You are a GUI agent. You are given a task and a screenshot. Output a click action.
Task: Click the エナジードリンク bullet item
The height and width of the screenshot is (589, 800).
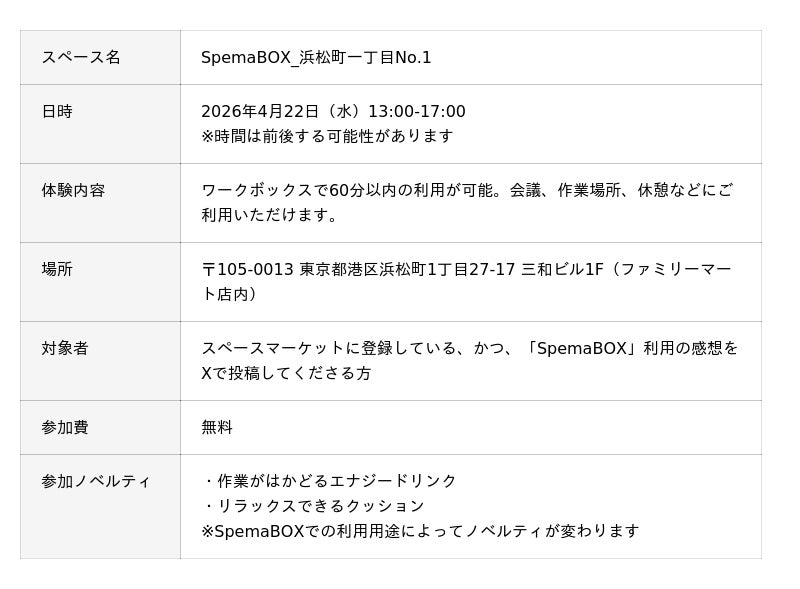point(329,481)
